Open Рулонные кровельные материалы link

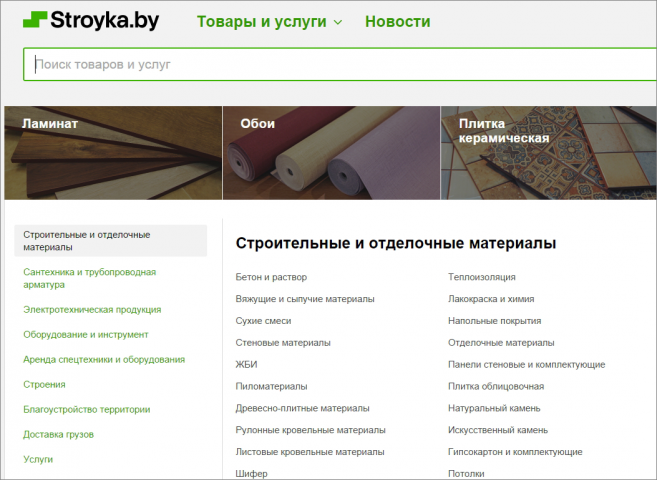coord(310,430)
